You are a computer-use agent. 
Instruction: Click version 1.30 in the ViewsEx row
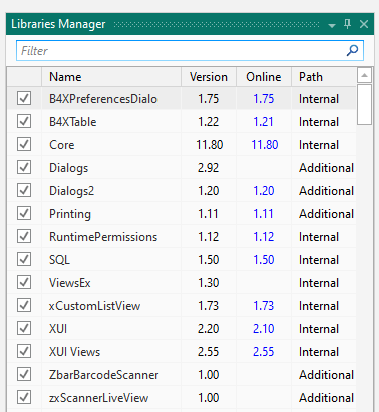pos(209,283)
